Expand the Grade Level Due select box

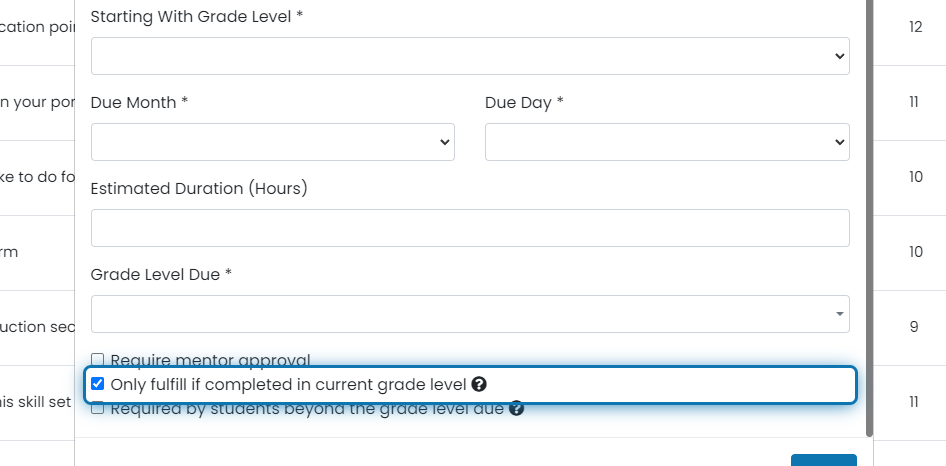(470, 314)
